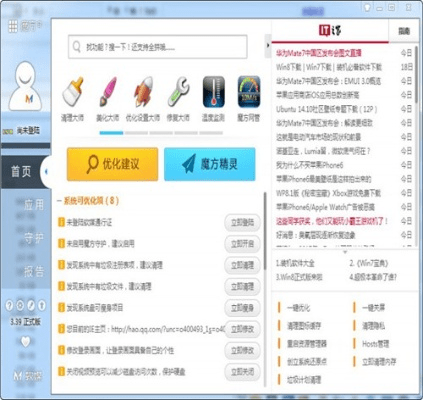This screenshot has width=423, height=400.
Task: Click the 魔方精灵 blue button
Action: (x=210, y=164)
